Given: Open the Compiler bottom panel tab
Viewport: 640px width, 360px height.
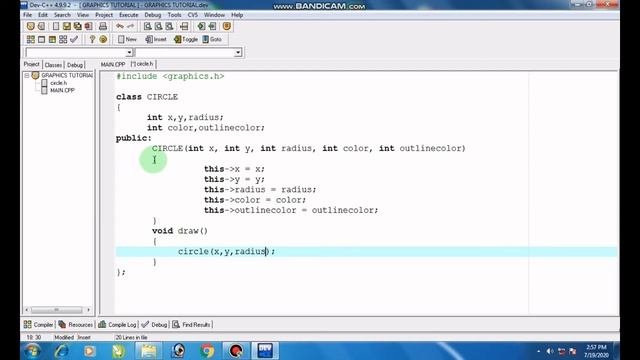Looking at the screenshot, I should 38,324.
